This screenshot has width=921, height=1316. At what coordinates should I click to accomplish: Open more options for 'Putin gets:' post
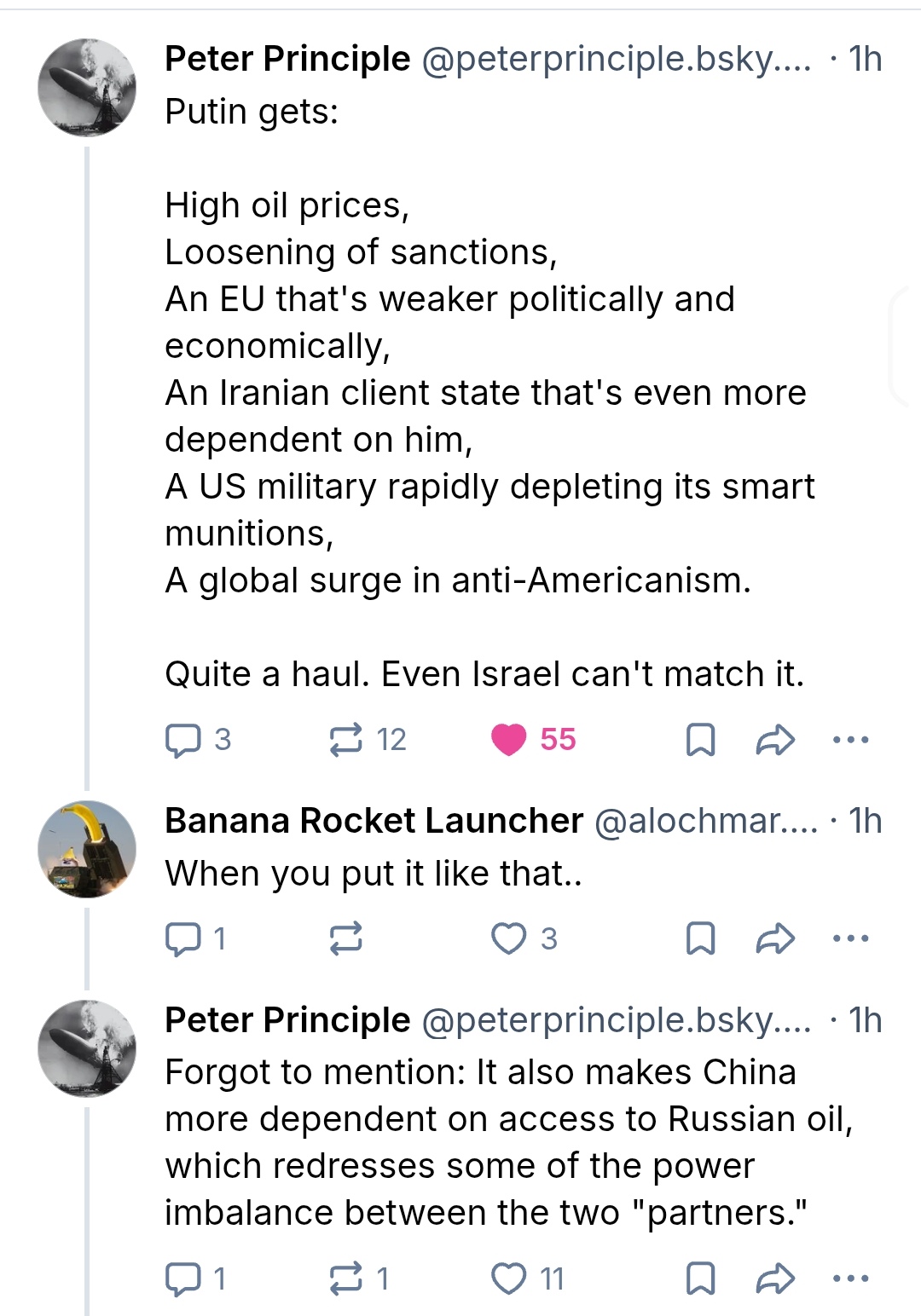click(x=850, y=740)
